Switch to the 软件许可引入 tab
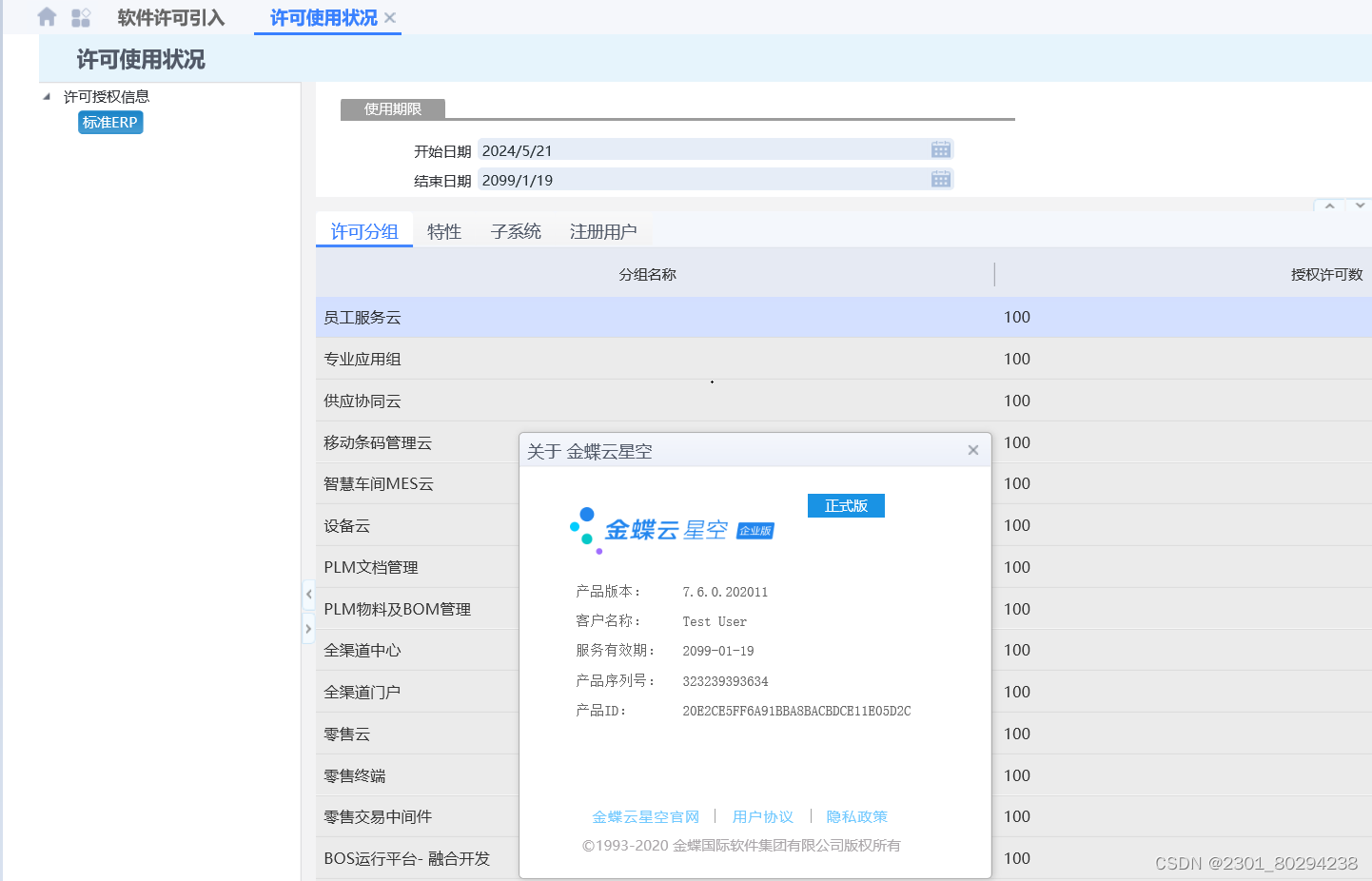The image size is (1372, 881). click(171, 18)
